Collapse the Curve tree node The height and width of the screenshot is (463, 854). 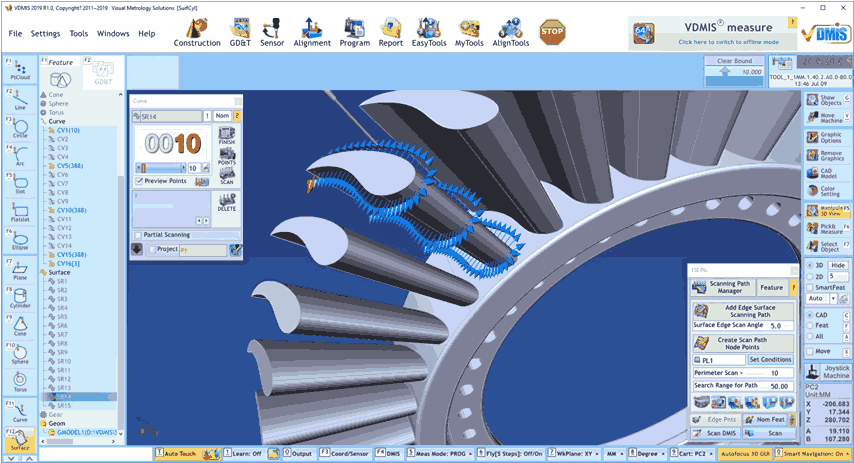(x=43, y=121)
